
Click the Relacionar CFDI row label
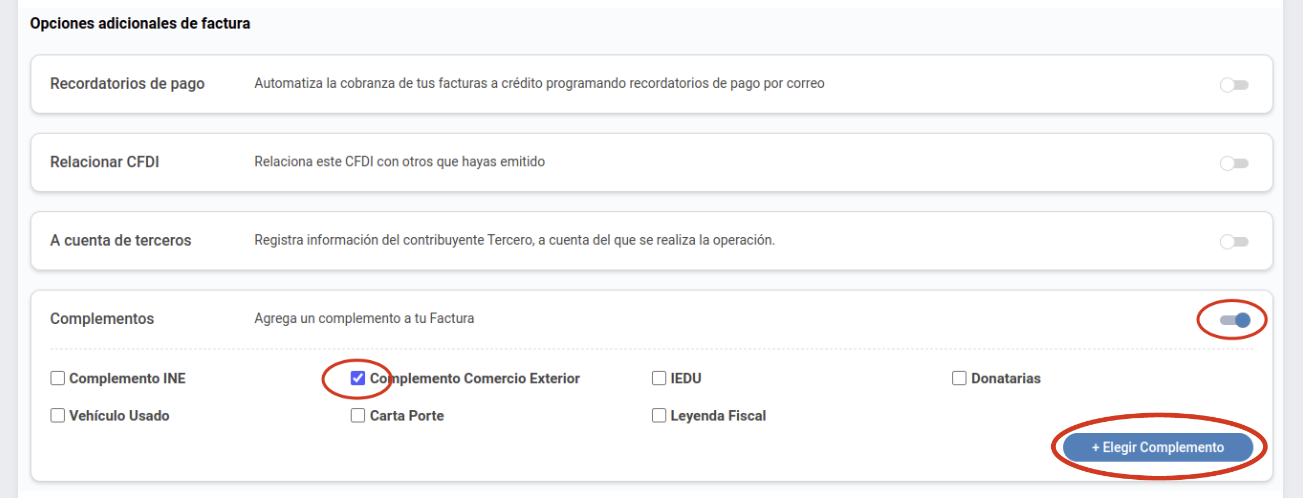pyautogui.click(x=105, y=162)
